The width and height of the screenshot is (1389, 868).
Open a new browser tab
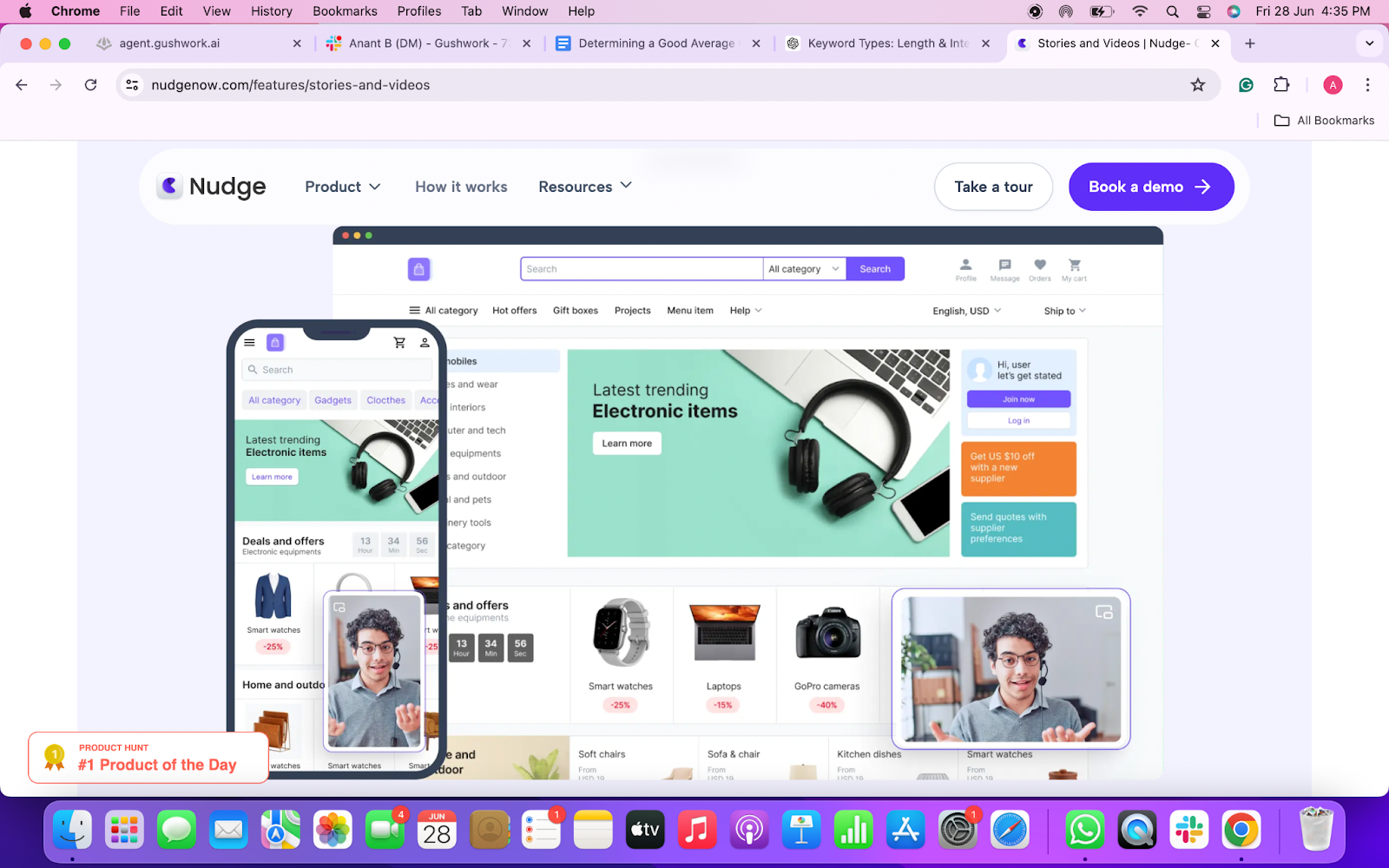[x=1250, y=43]
